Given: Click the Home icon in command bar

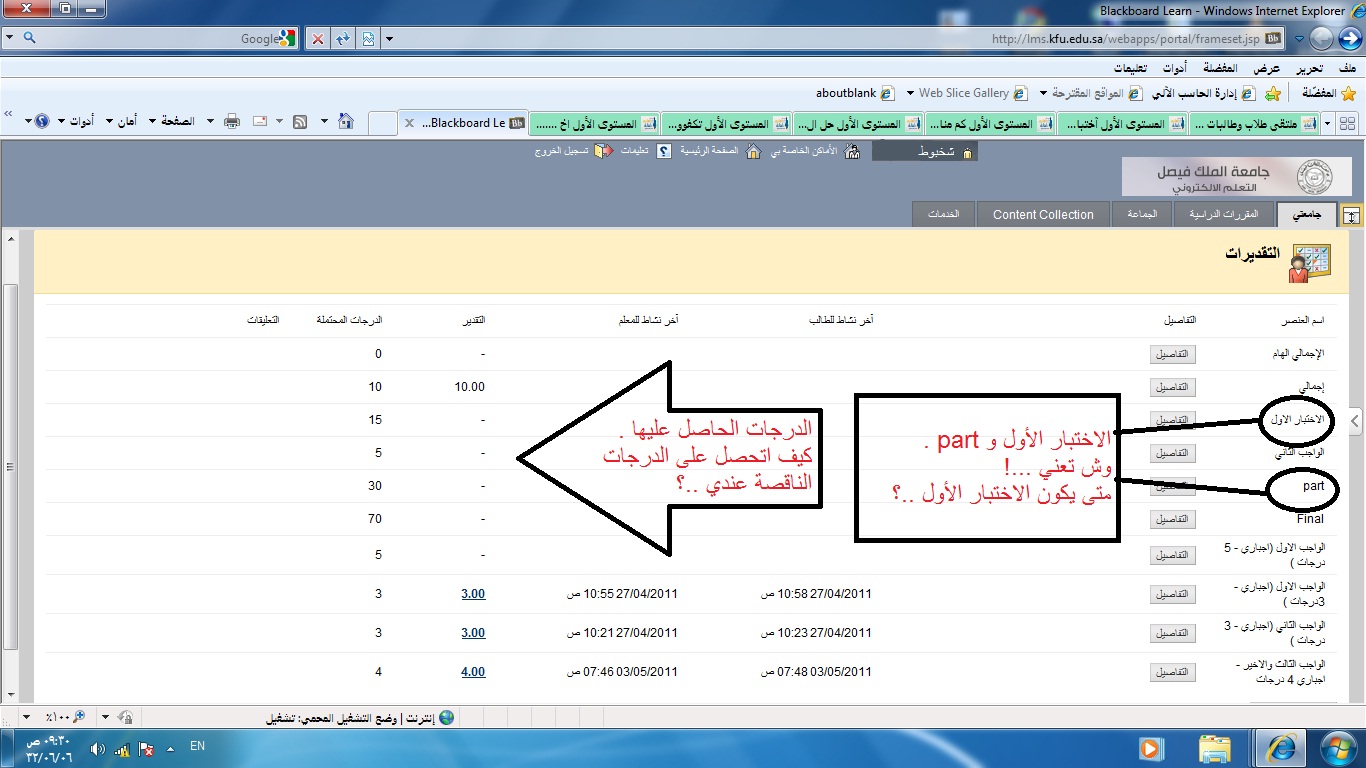Looking at the screenshot, I should [x=345, y=121].
